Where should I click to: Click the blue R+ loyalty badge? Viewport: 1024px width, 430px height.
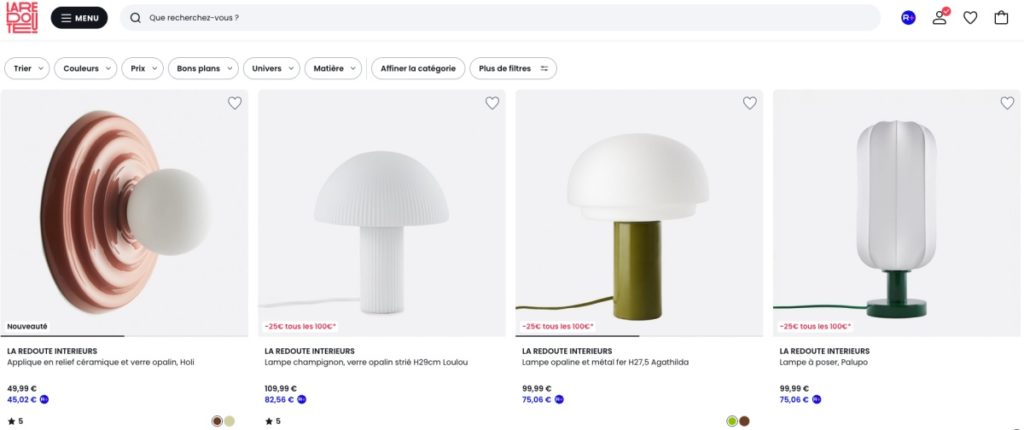908,18
